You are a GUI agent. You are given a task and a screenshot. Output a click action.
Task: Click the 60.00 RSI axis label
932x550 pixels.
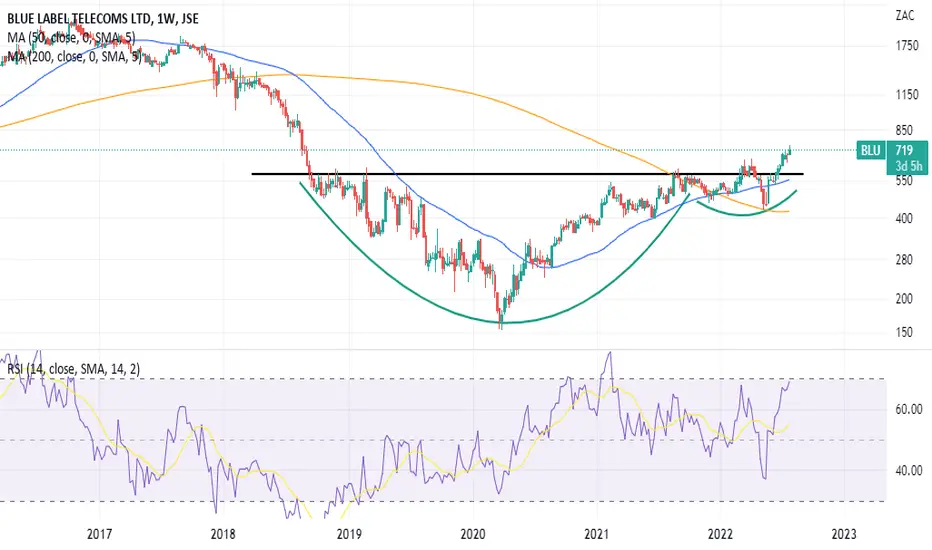point(909,409)
